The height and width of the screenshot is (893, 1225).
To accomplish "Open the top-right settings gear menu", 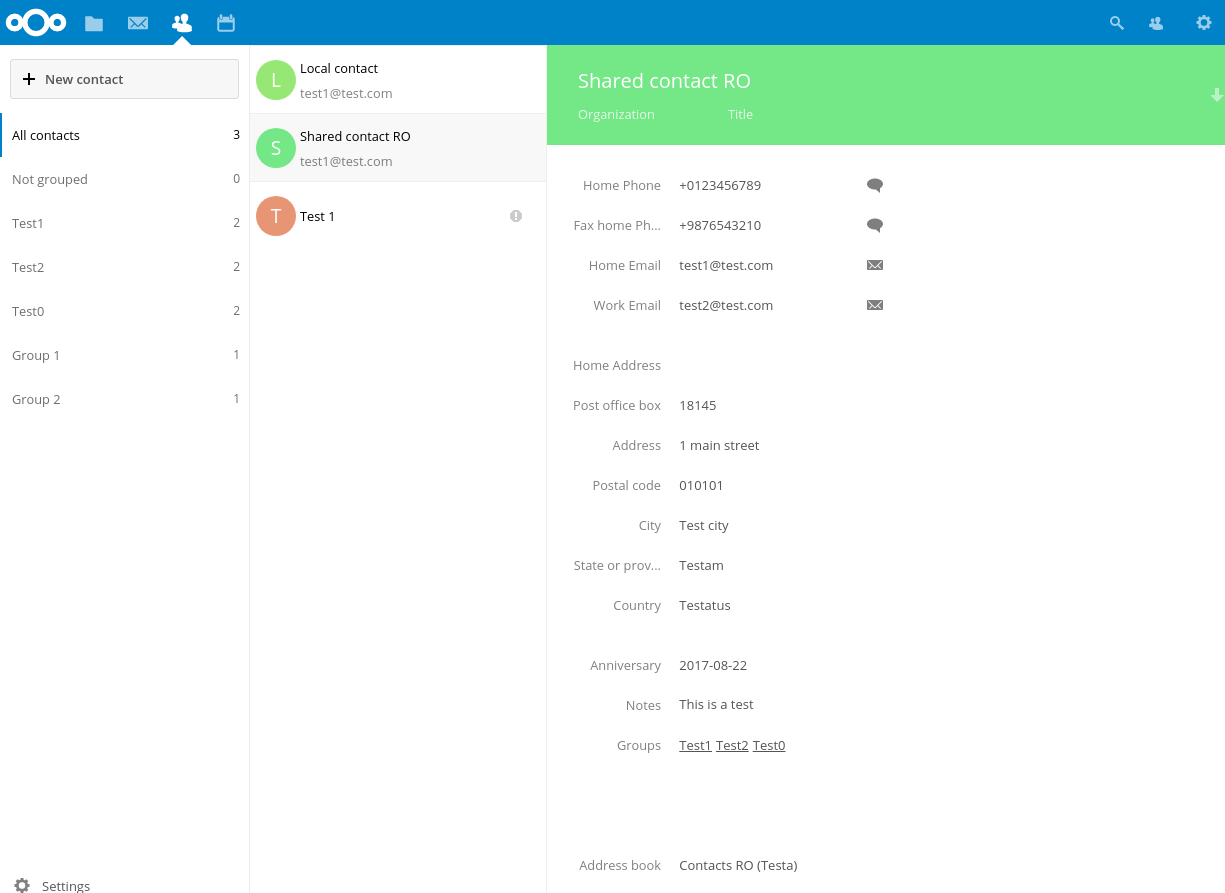I will [1204, 22].
